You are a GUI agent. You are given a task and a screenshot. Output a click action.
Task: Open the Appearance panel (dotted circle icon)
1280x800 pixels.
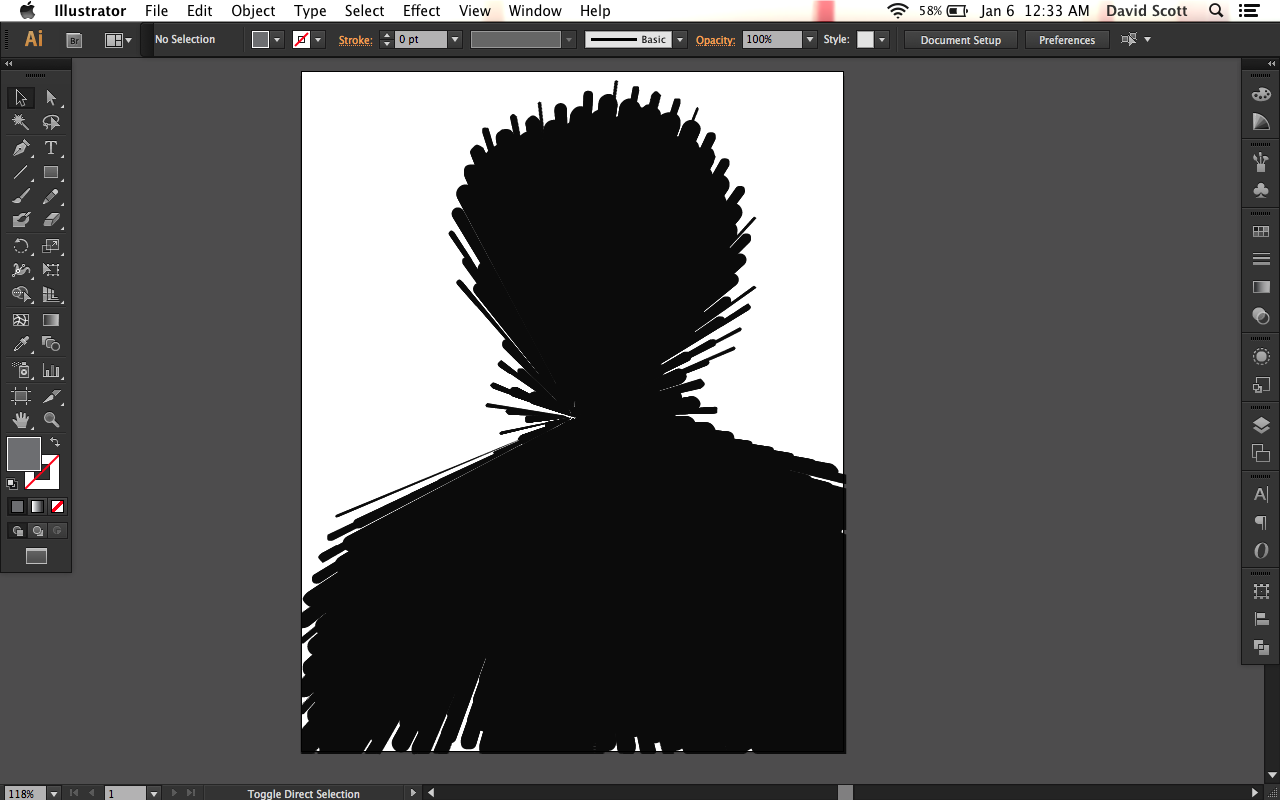click(x=1261, y=357)
